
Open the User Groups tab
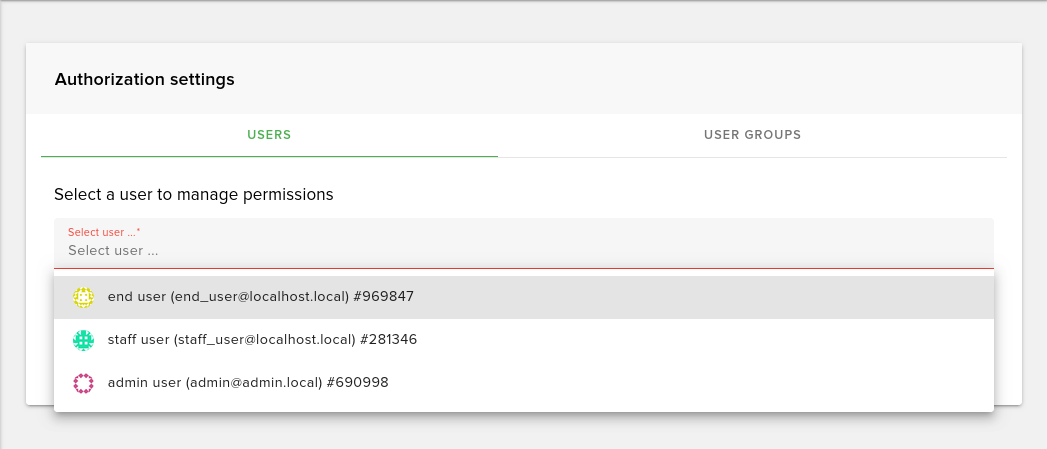click(752, 135)
